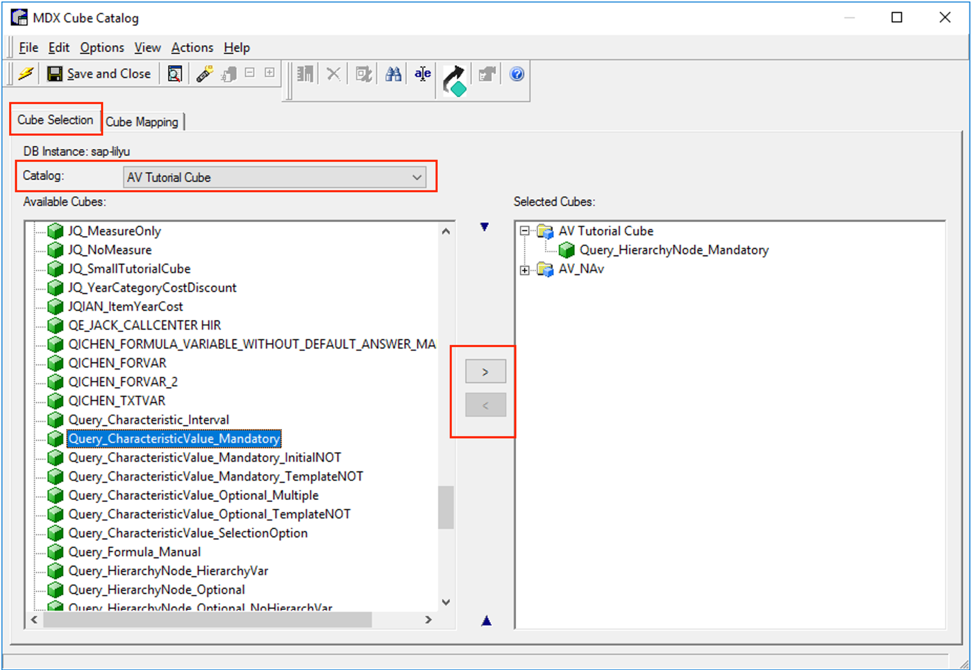The height and width of the screenshot is (670, 974).
Task: Select the binoculars Find icon
Action: pos(393,73)
